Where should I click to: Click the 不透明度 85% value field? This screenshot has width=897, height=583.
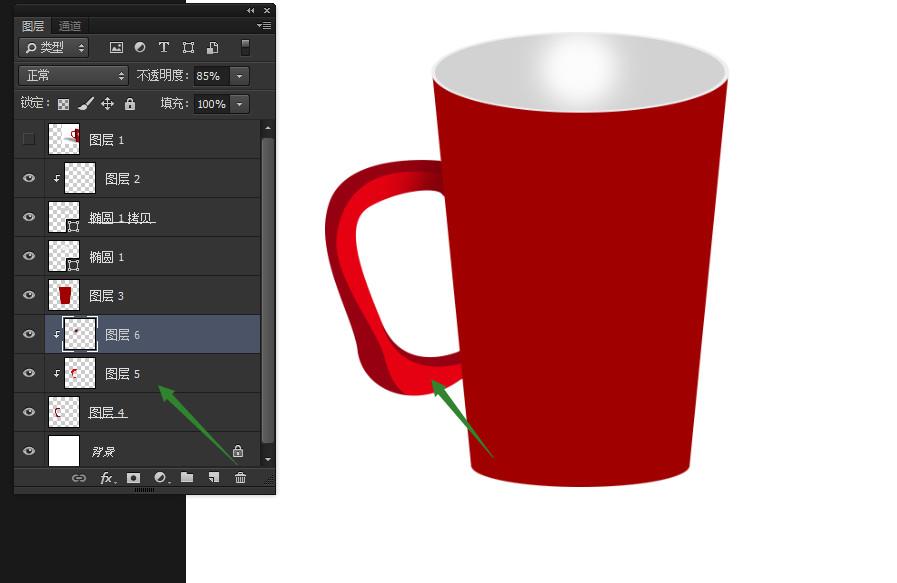(x=212, y=76)
